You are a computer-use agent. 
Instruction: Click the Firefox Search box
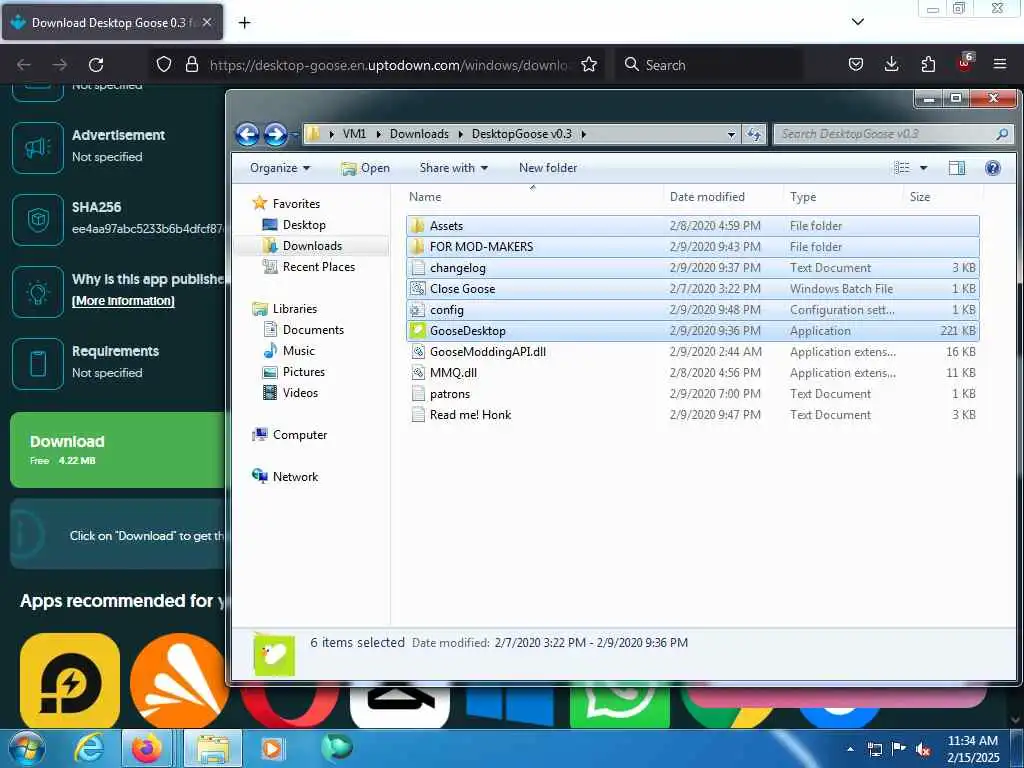pos(708,65)
